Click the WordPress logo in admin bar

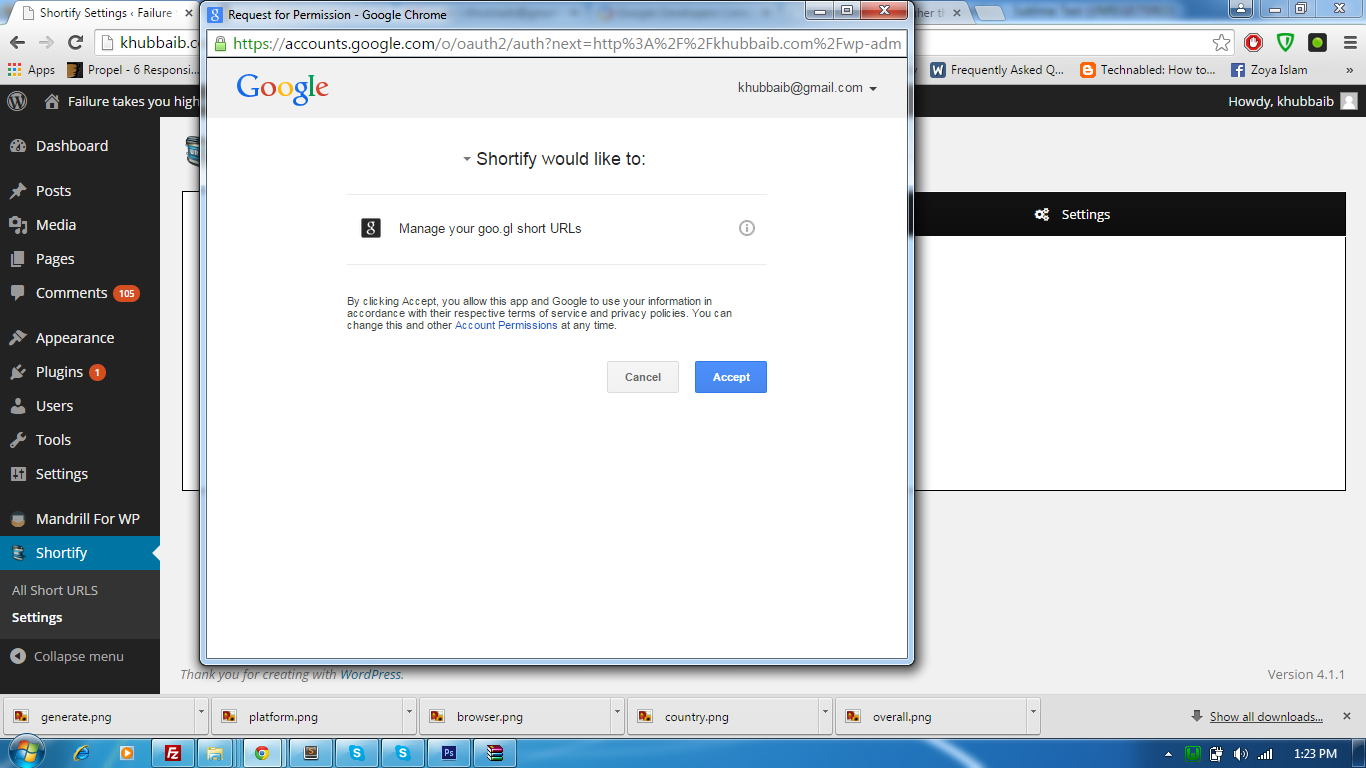(x=17, y=101)
